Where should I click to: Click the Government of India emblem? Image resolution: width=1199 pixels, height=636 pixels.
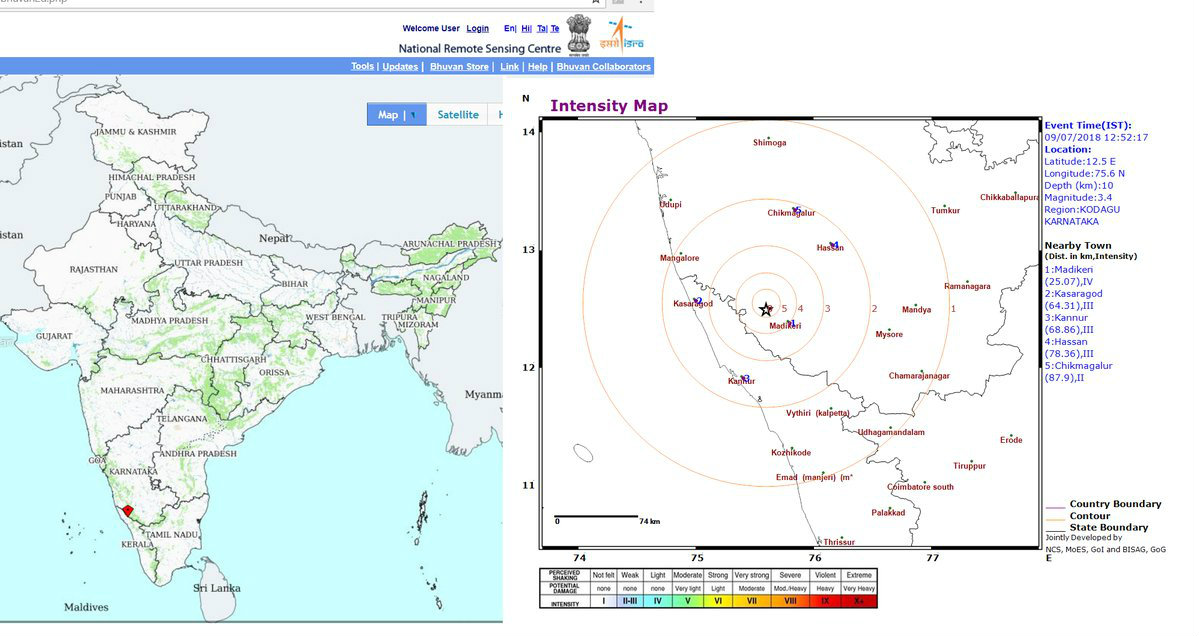[579, 35]
